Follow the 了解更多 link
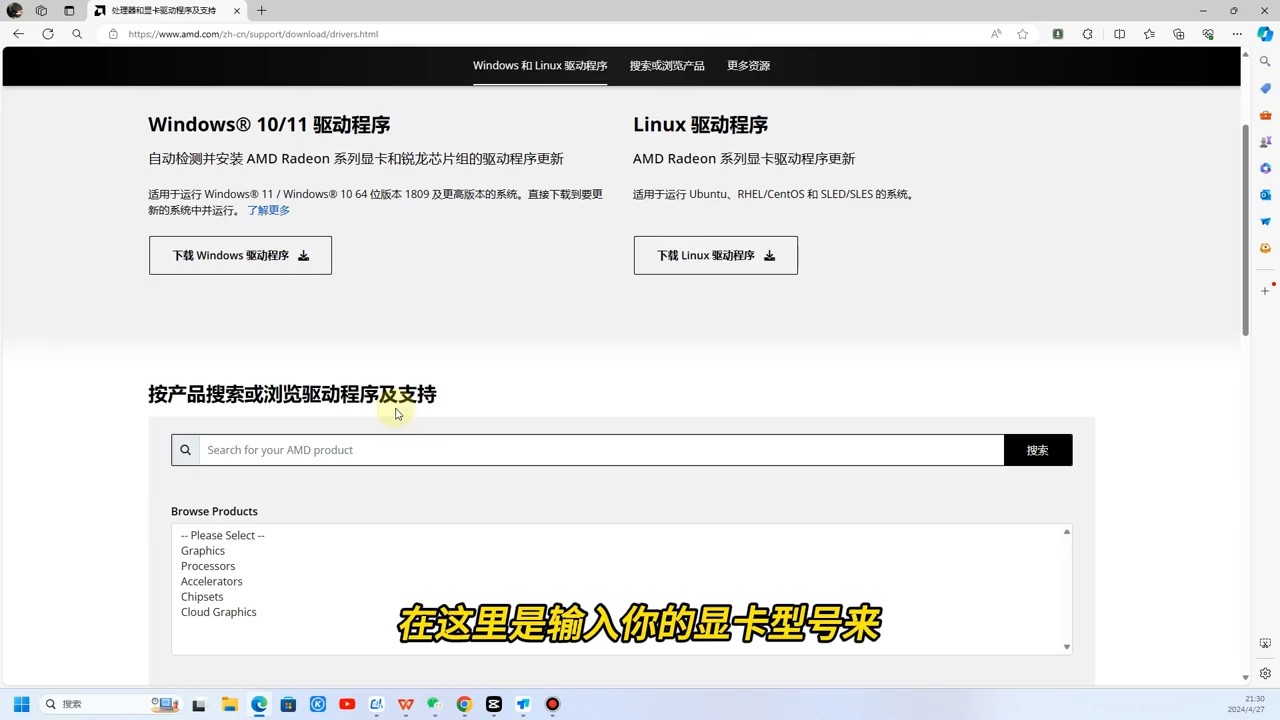Image resolution: width=1280 pixels, height=720 pixels. (269, 210)
